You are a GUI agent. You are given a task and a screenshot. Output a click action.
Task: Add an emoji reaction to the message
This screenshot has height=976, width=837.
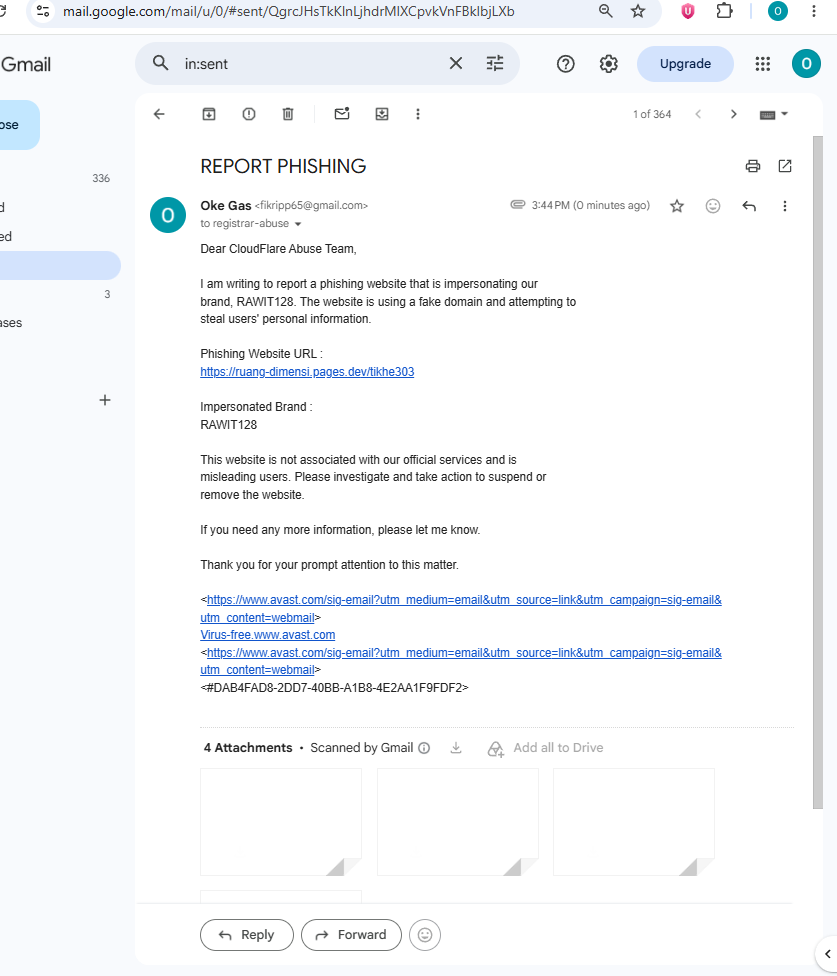click(x=713, y=206)
